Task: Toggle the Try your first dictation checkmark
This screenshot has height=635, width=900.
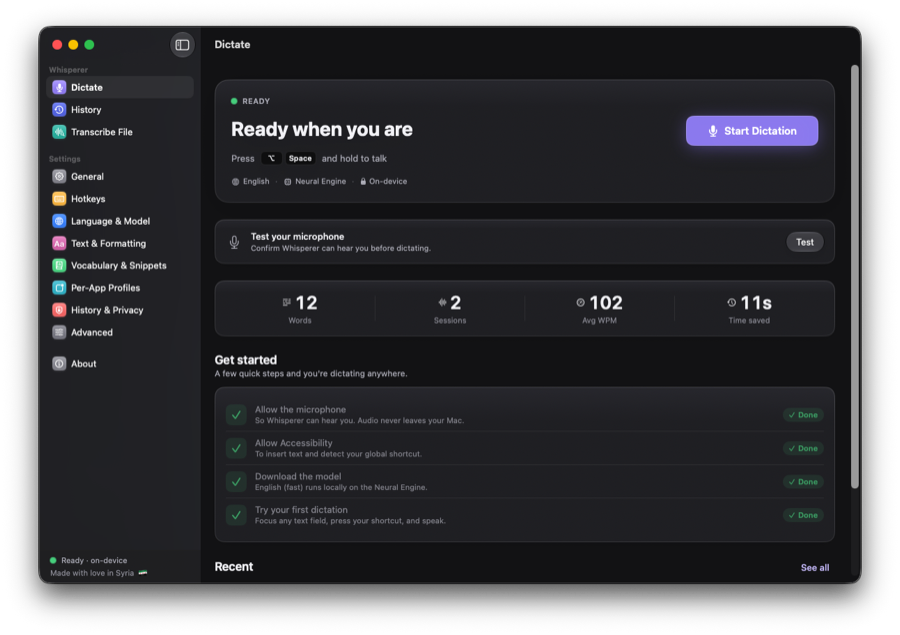Action: 236,515
